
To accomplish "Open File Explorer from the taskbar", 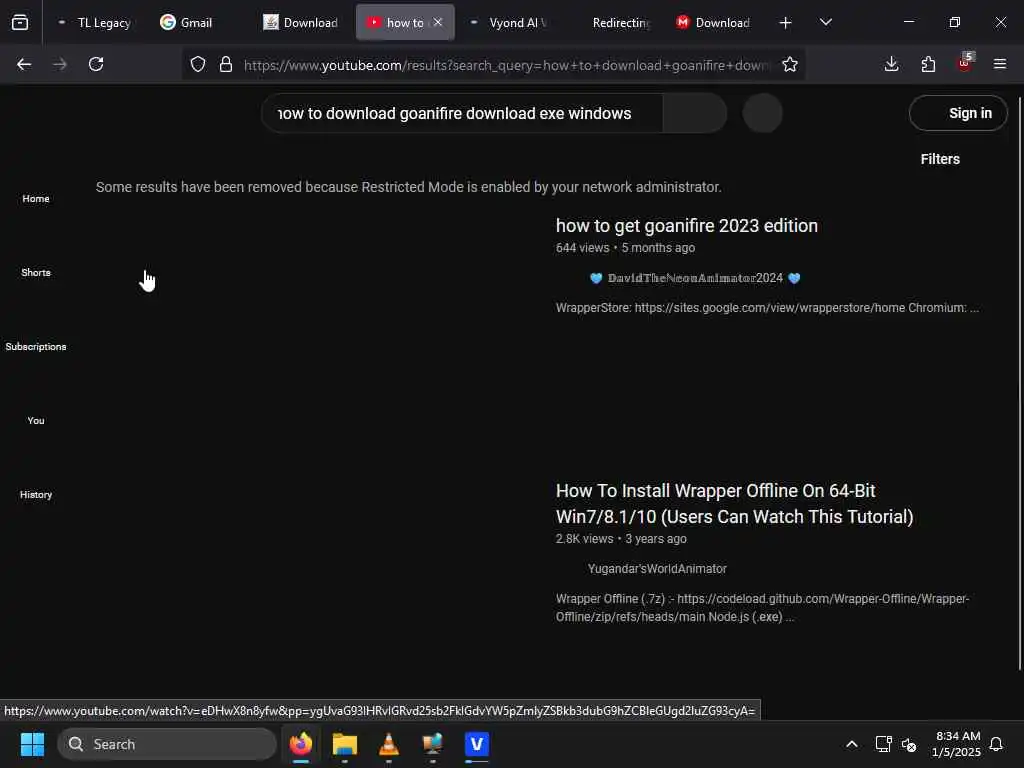I will click(345, 744).
